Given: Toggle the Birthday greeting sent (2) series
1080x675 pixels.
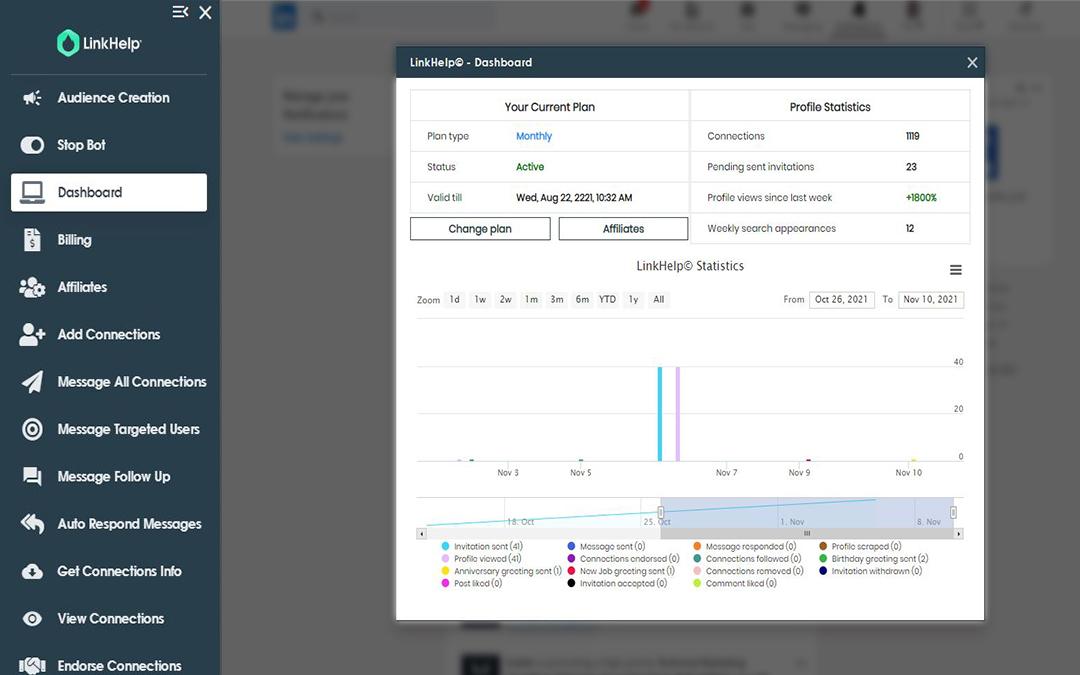Looking at the screenshot, I should [x=880, y=558].
